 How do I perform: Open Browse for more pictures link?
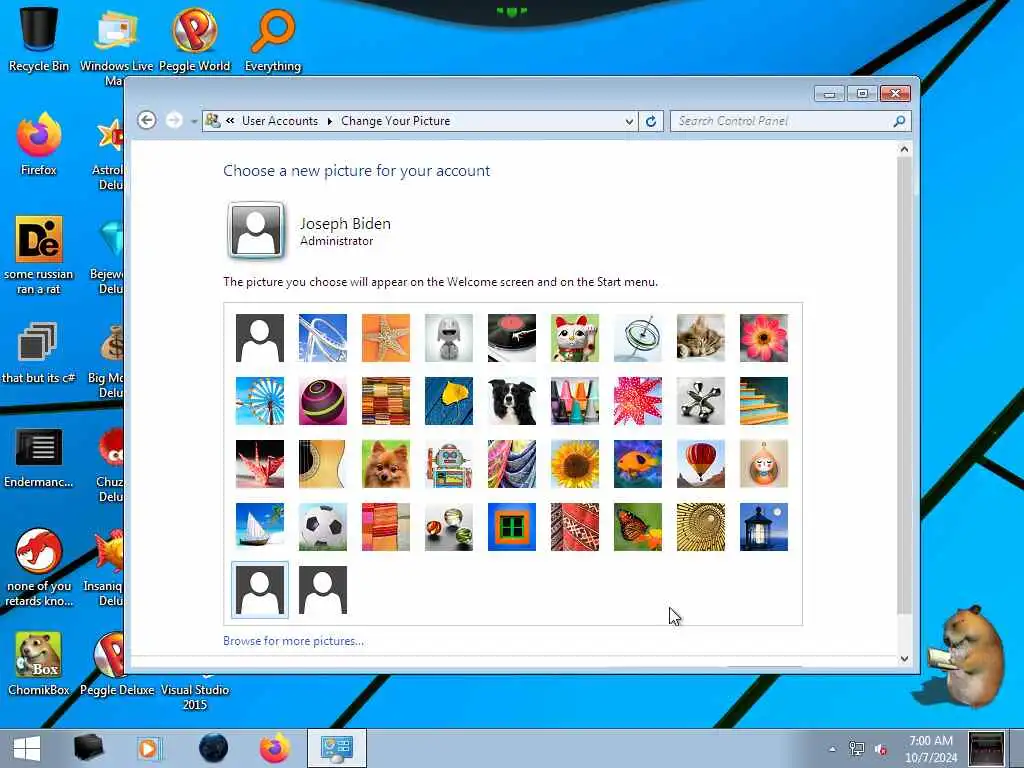pos(293,641)
